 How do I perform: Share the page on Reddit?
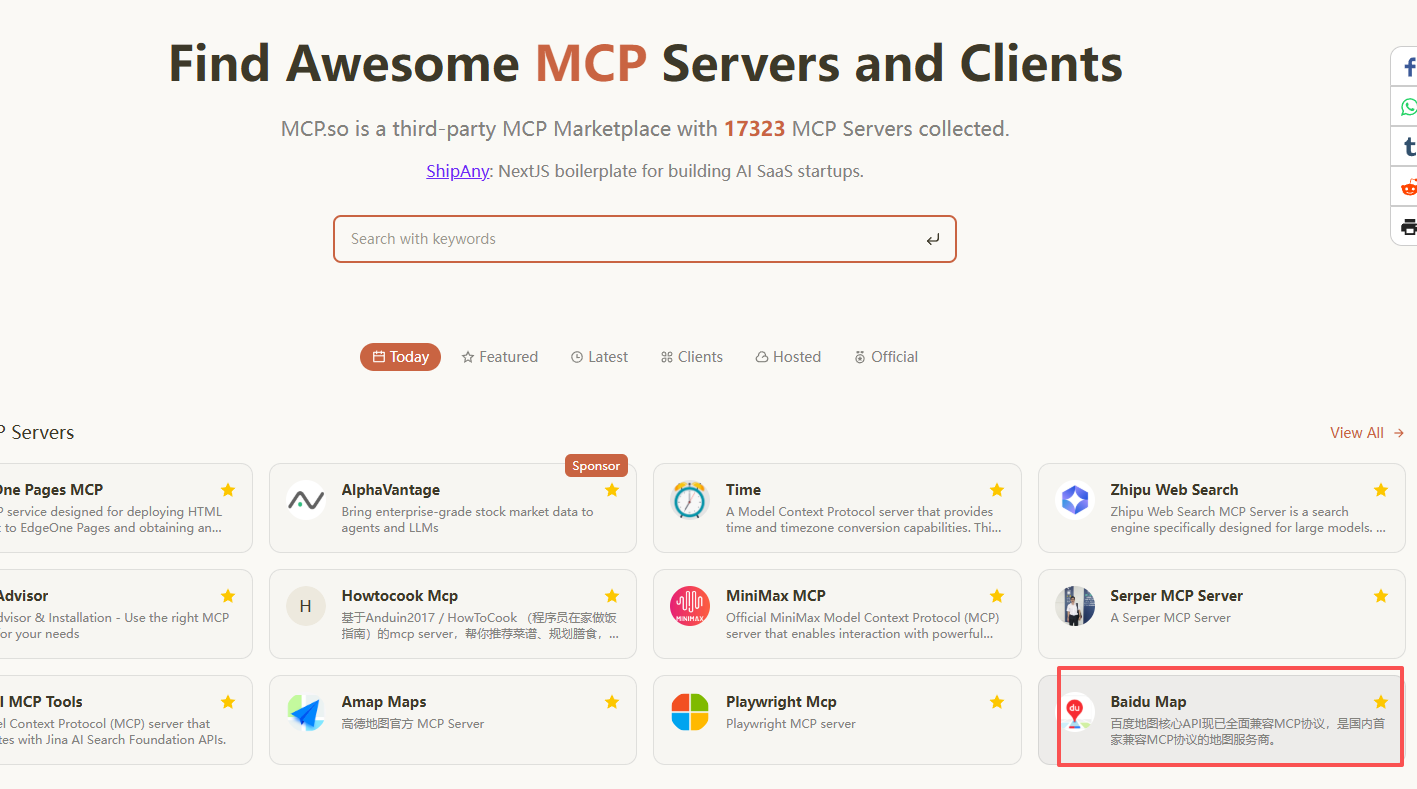[1406, 187]
